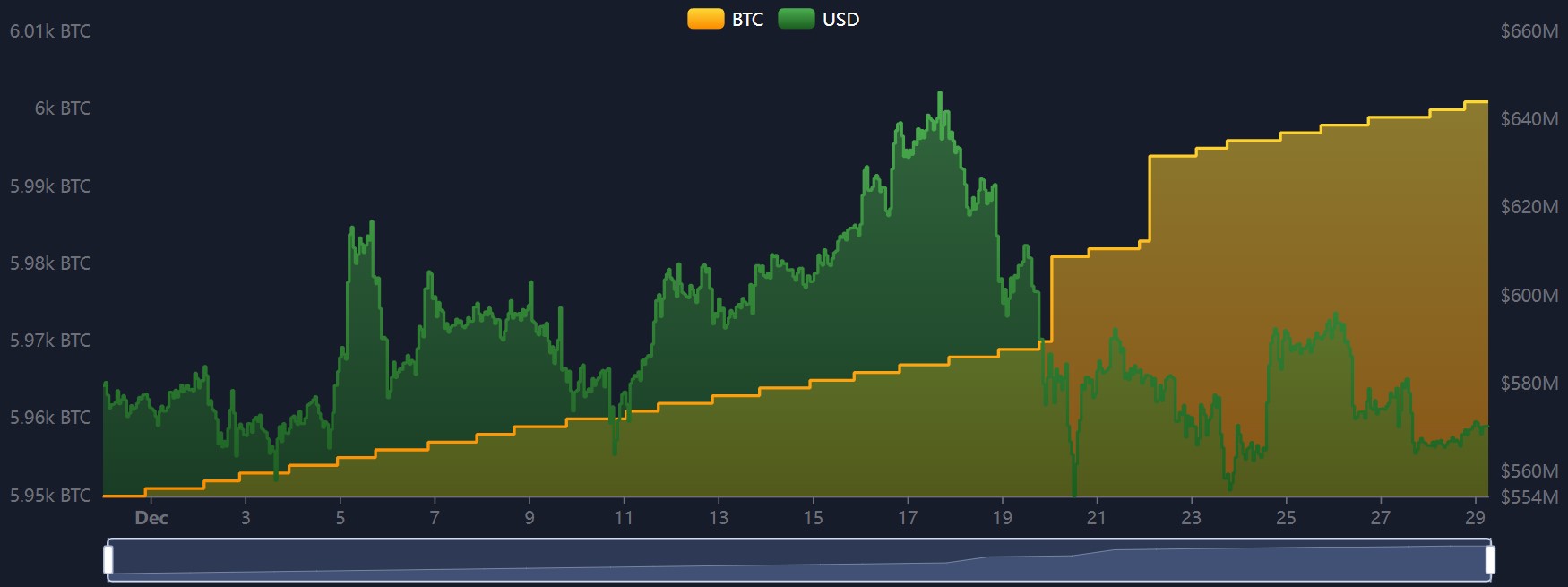The height and width of the screenshot is (587, 1568).
Task: Click the '23' date tick on x-axis
Action: click(x=1191, y=518)
